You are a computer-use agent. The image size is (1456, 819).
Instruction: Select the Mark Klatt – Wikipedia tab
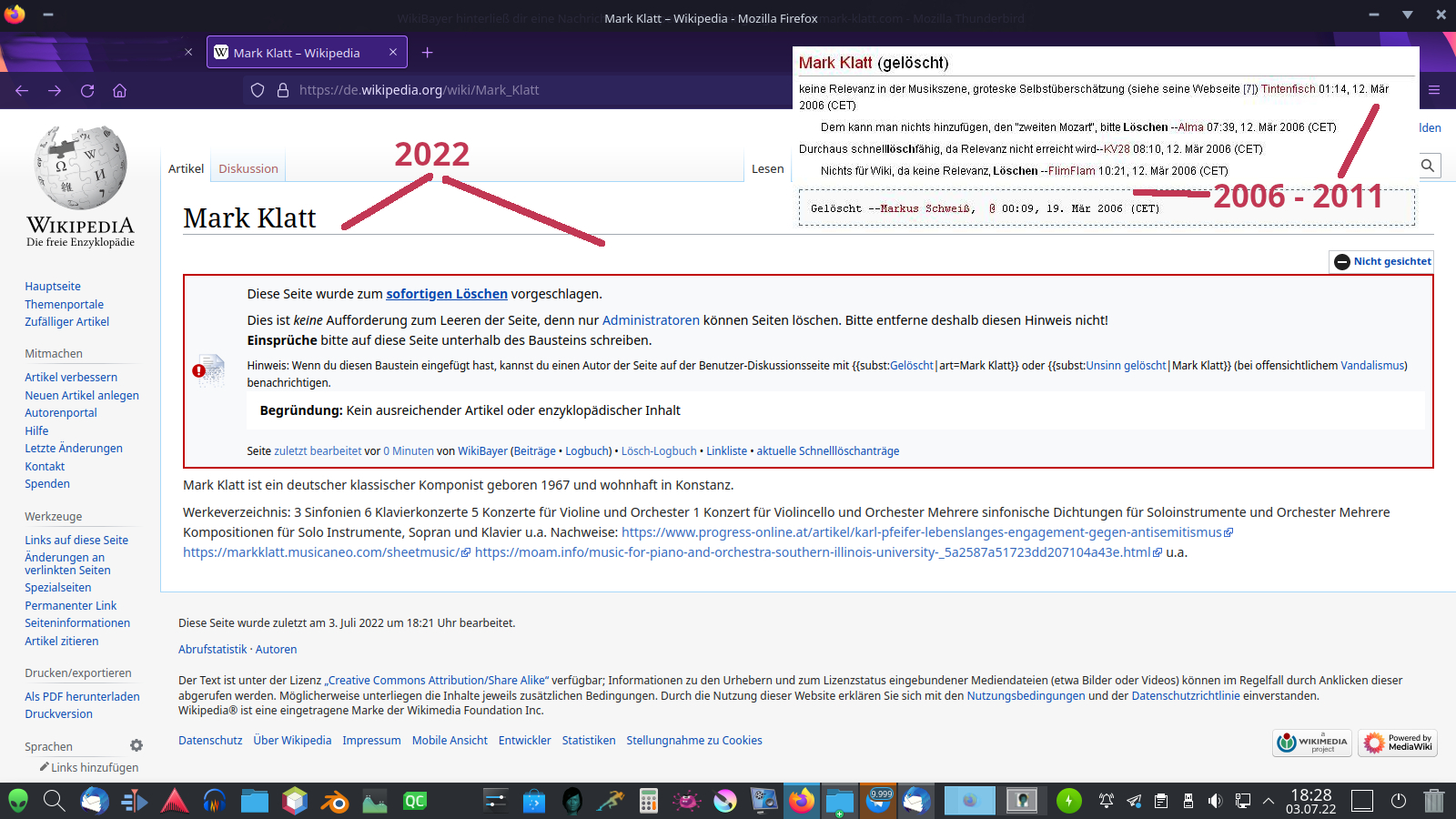307,53
